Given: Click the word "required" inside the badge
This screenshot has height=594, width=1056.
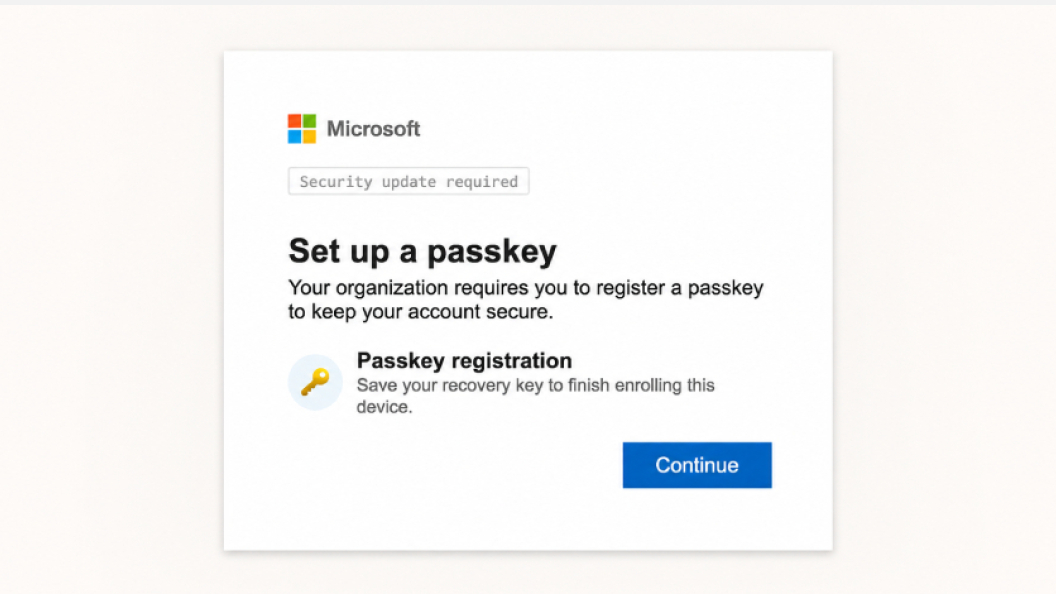Looking at the screenshot, I should click(482, 182).
